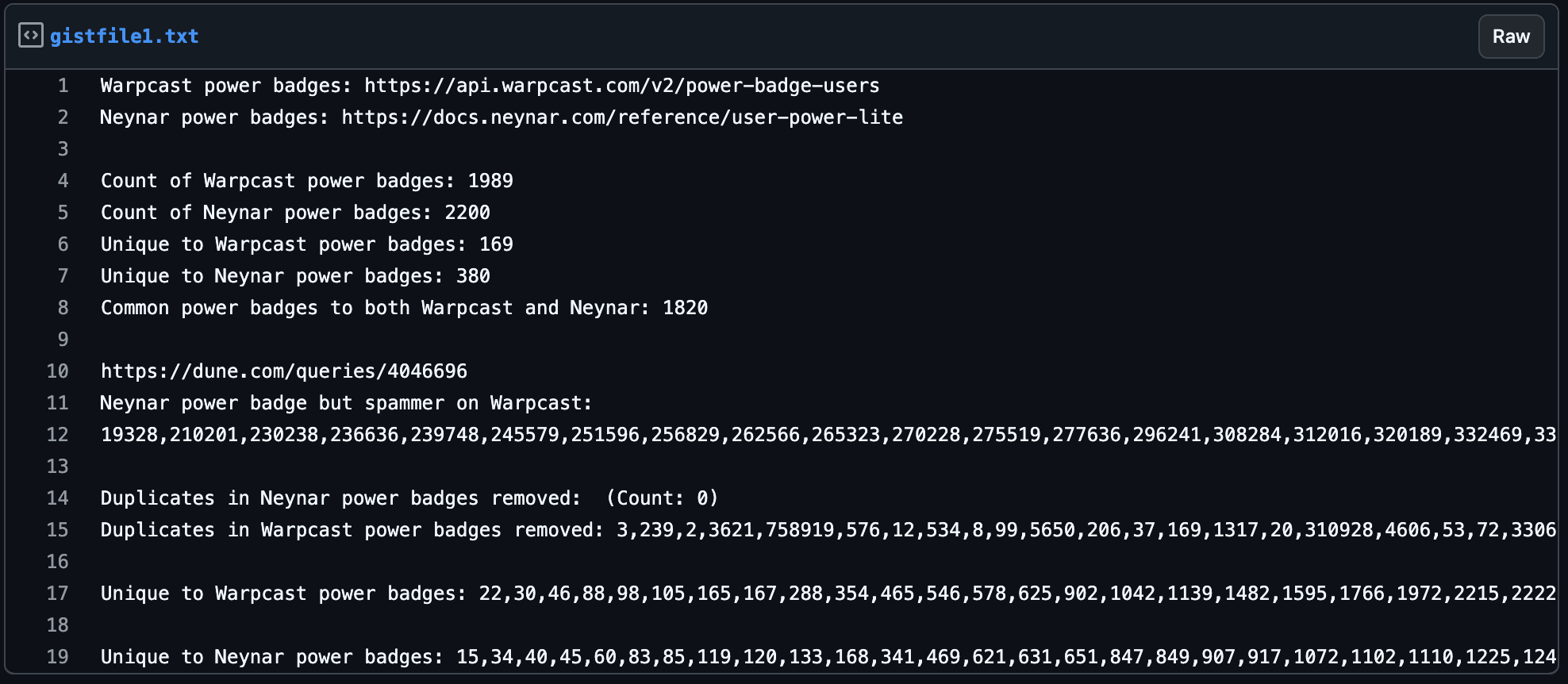The height and width of the screenshot is (684, 1568).
Task: View the Raw file contents
Action: click(1511, 37)
